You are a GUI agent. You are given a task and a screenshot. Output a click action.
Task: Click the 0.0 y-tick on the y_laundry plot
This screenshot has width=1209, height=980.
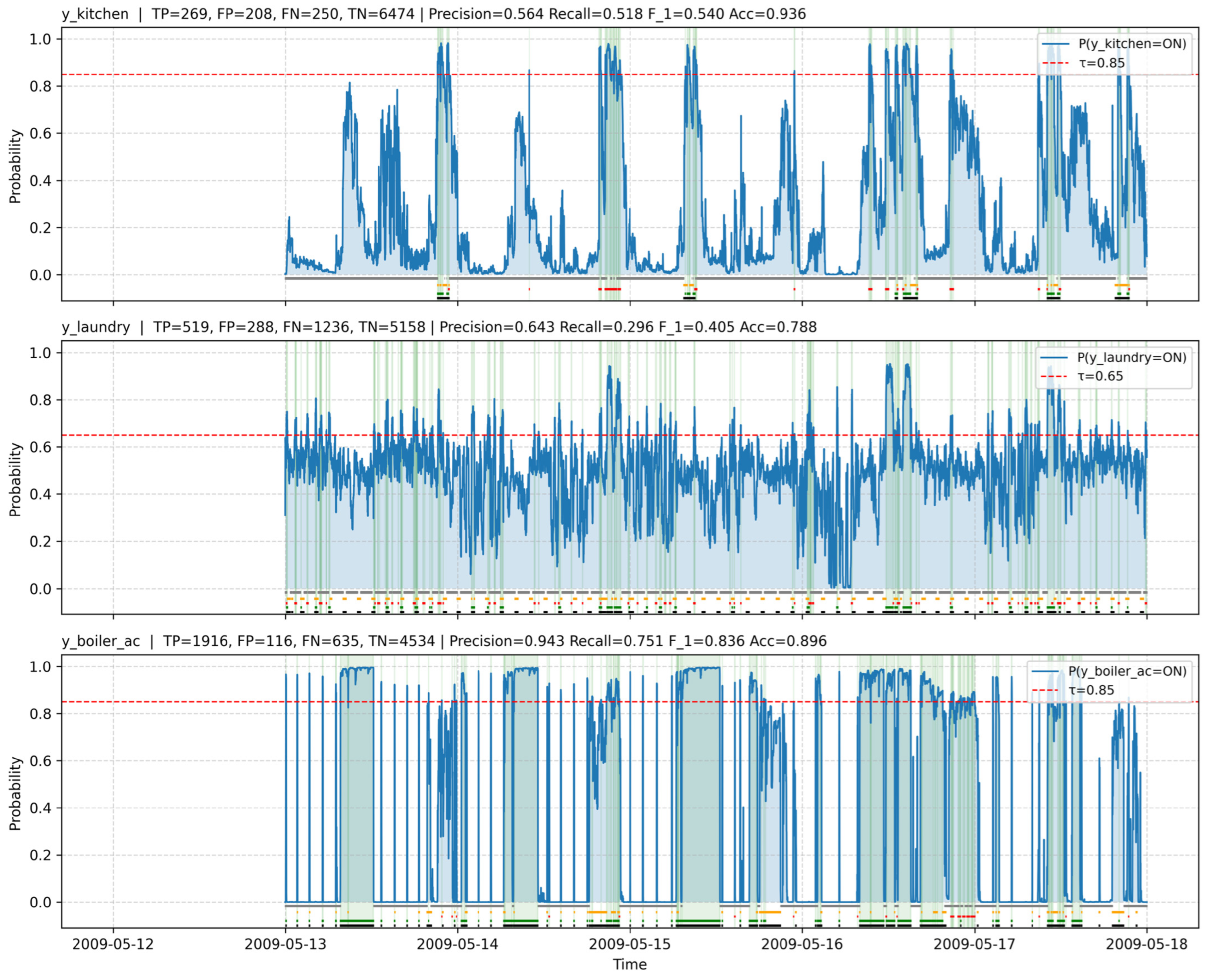pos(40,589)
